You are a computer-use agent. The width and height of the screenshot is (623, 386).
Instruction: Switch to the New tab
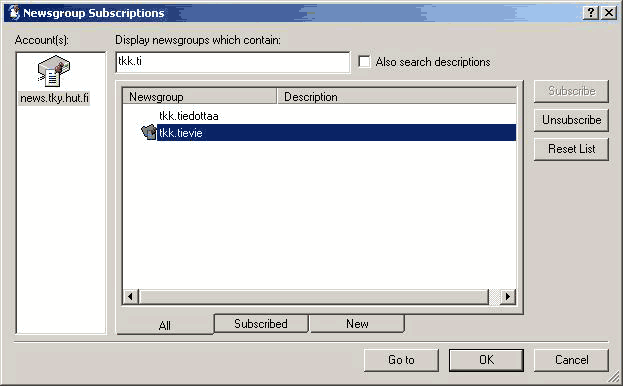coord(357,324)
